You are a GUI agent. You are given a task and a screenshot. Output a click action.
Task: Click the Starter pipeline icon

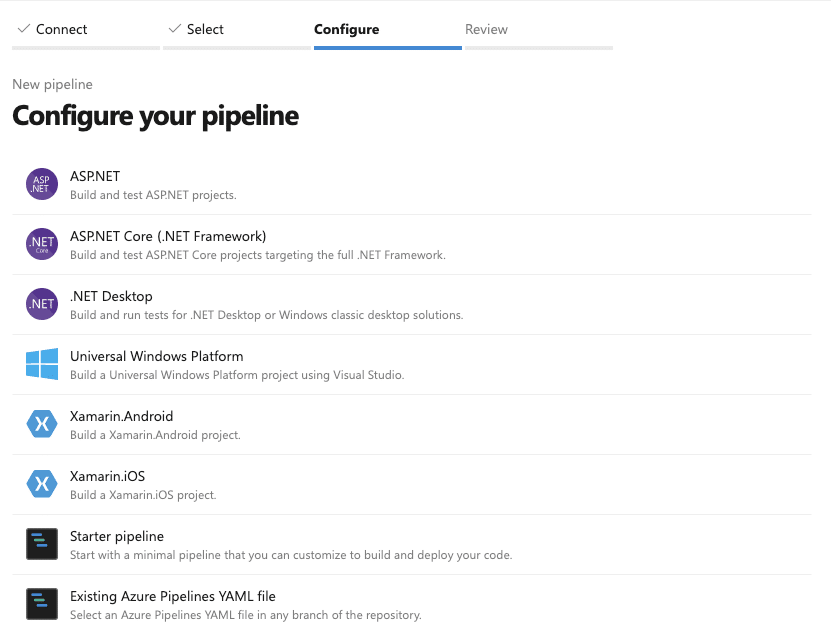42,544
